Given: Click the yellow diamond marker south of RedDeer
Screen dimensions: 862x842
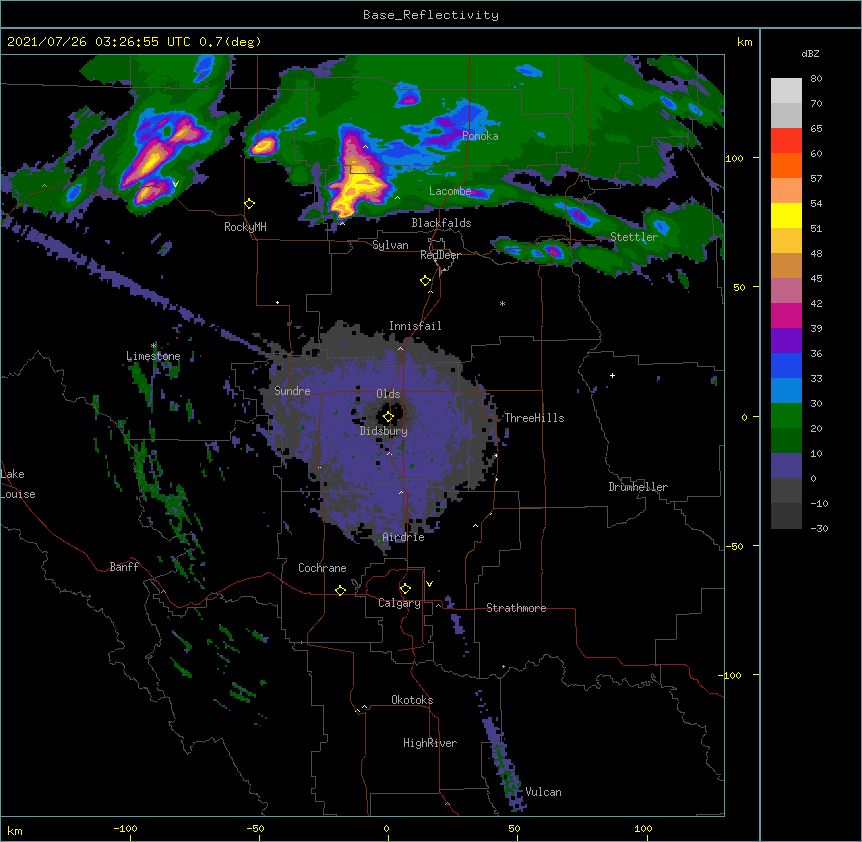Looking at the screenshot, I should click(425, 281).
